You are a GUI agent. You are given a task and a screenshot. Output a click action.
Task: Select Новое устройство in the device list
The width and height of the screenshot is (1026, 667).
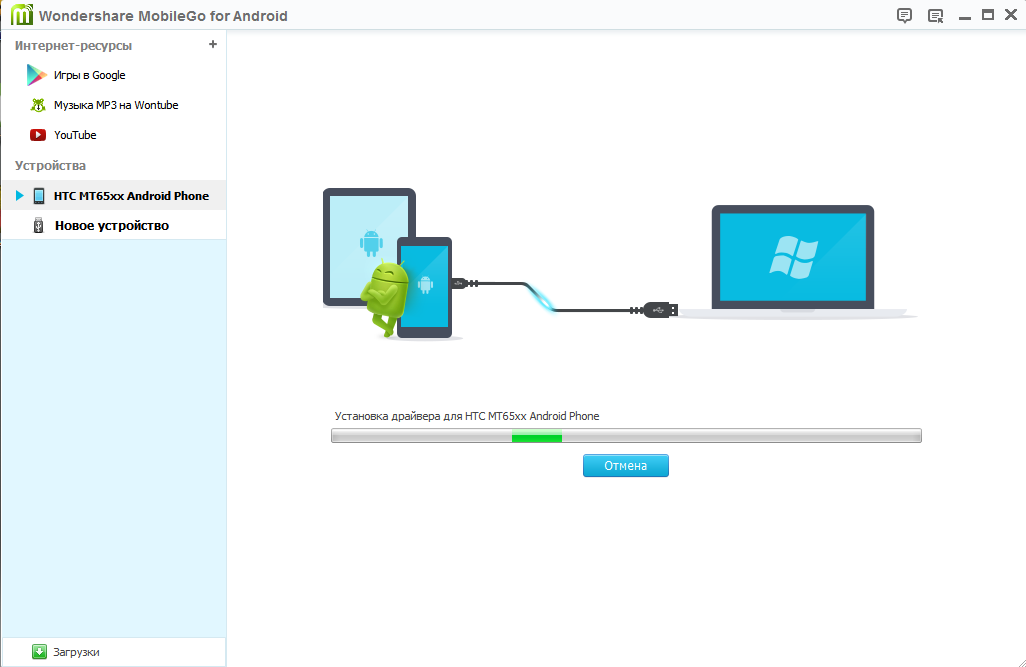111,226
